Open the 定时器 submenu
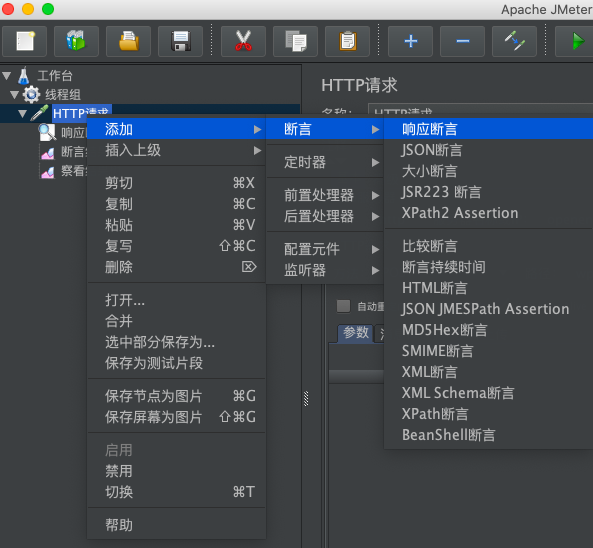Screen dimensions: 593x548 pos(325,162)
